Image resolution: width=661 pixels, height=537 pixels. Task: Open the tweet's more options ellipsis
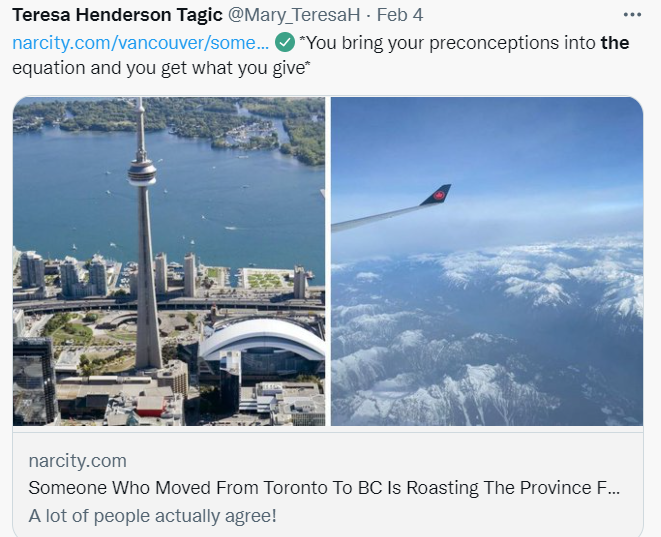pyautogui.click(x=632, y=15)
